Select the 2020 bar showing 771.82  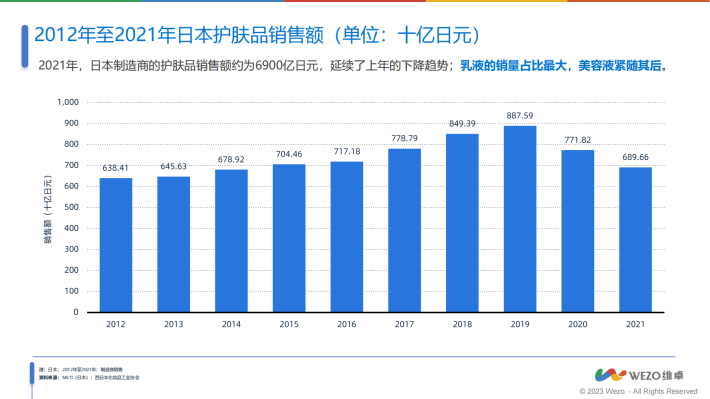[x=577, y=231]
